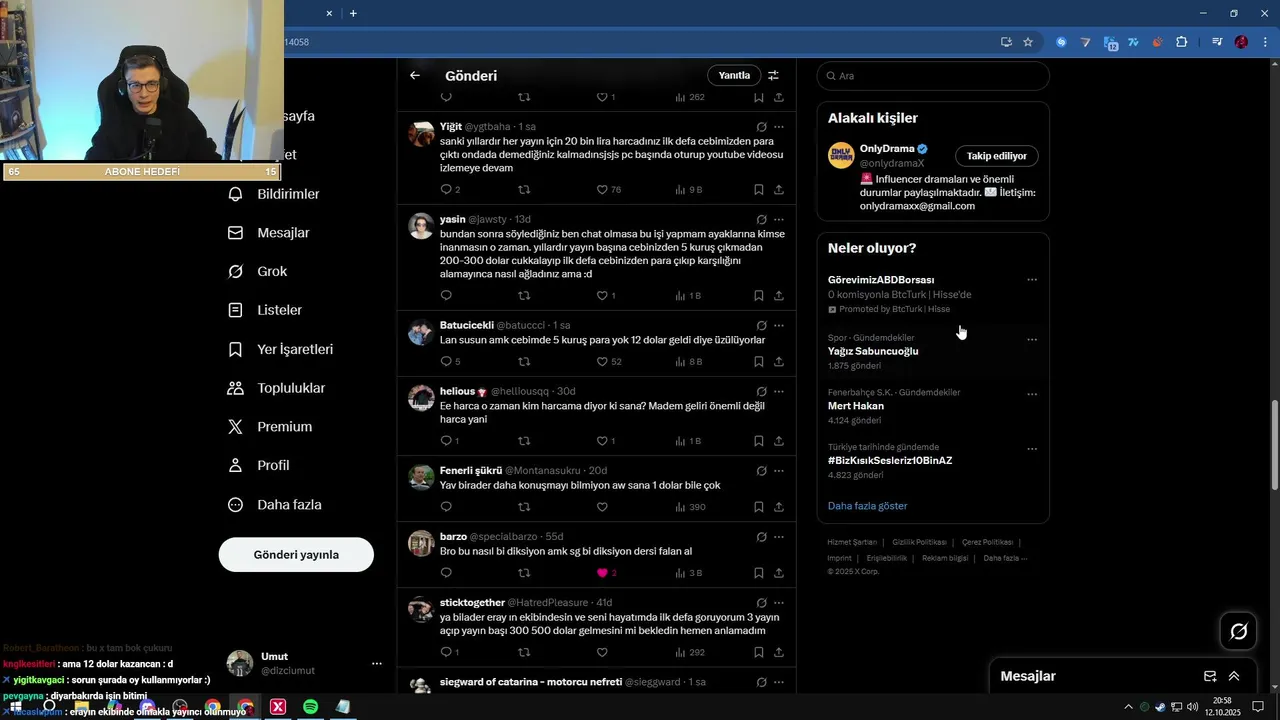Image resolution: width=1280 pixels, height=720 pixels.
Task: Like Yiğit's tweet with 76 likes
Action: (x=602, y=189)
